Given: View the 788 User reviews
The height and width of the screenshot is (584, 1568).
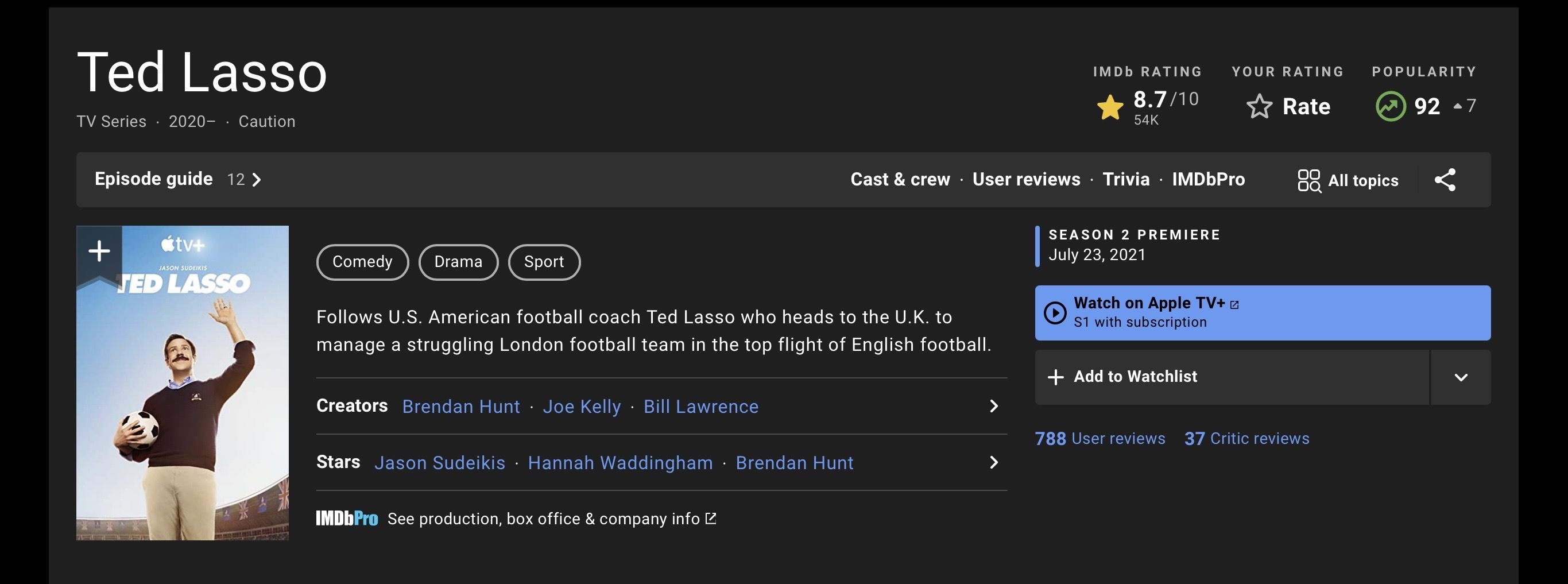Looking at the screenshot, I should tap(1099, 439).
